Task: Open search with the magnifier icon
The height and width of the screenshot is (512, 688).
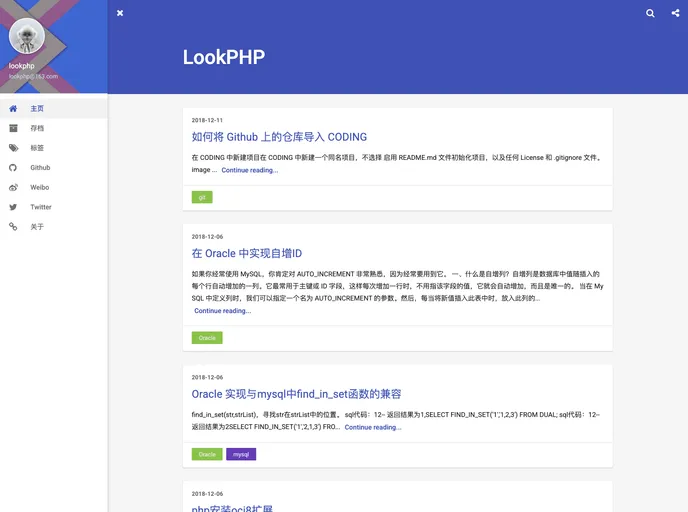Action: (x=650, y=13)
